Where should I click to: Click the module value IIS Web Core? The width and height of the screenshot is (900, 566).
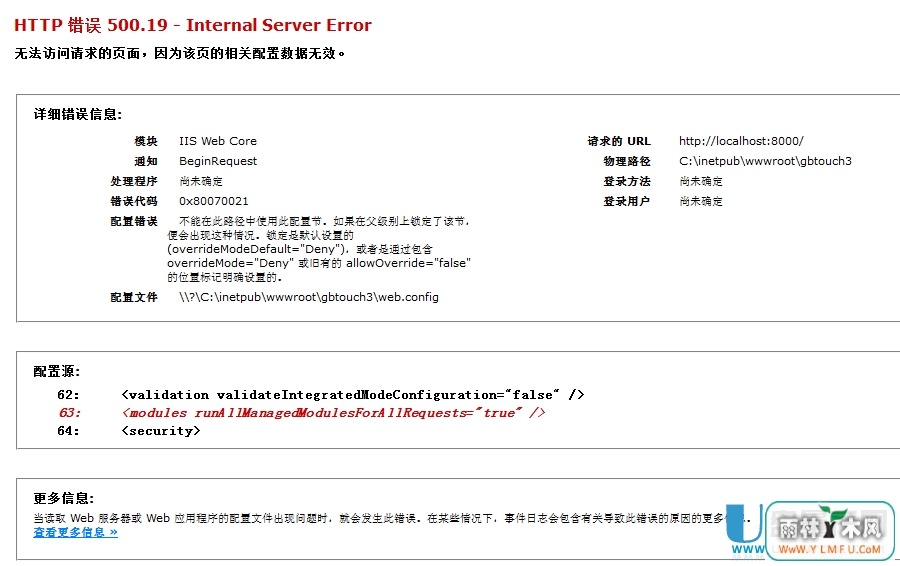[x=218, y=141]
